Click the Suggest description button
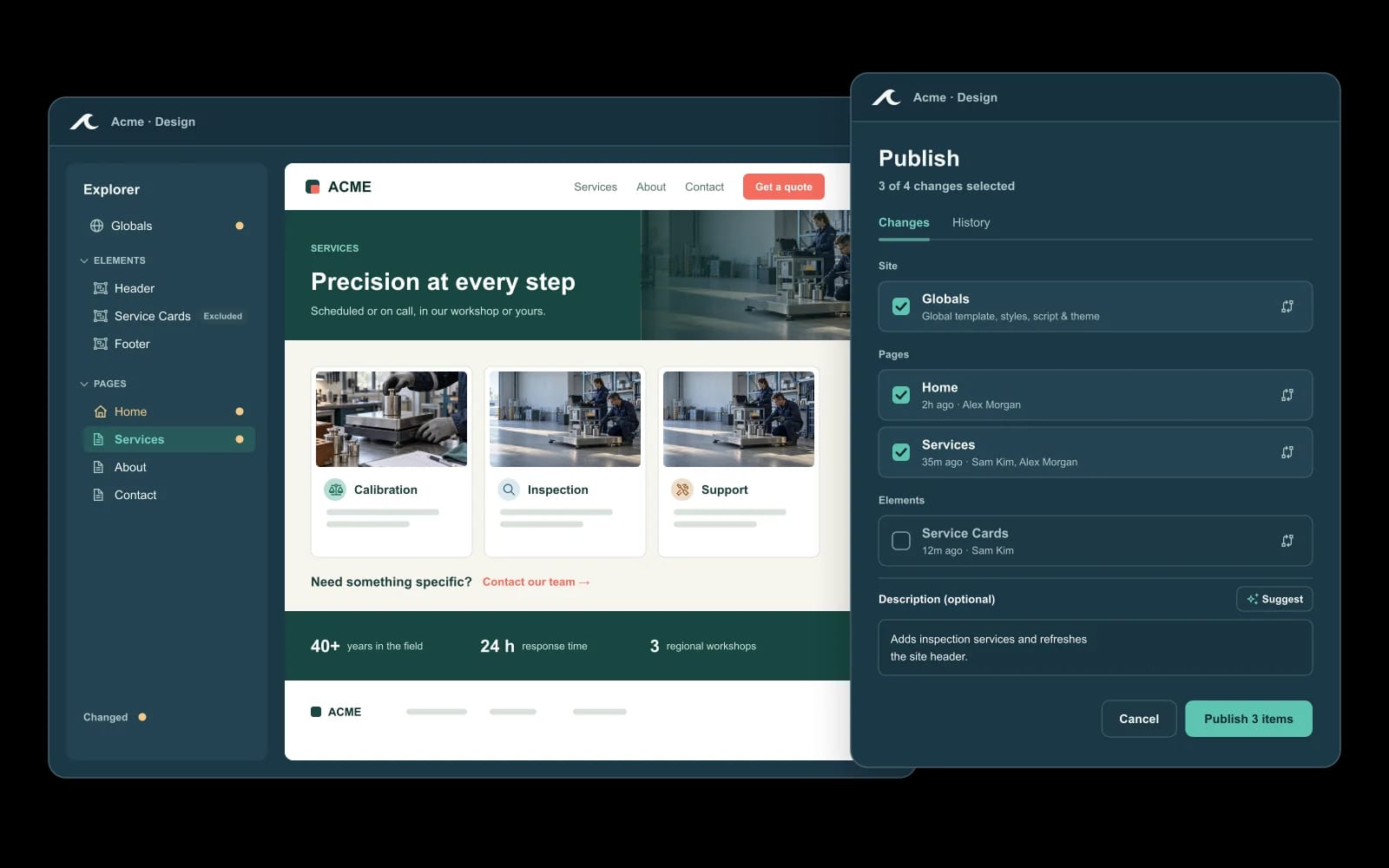This screenshot has height=868, width=1389. click(1274, 599)
